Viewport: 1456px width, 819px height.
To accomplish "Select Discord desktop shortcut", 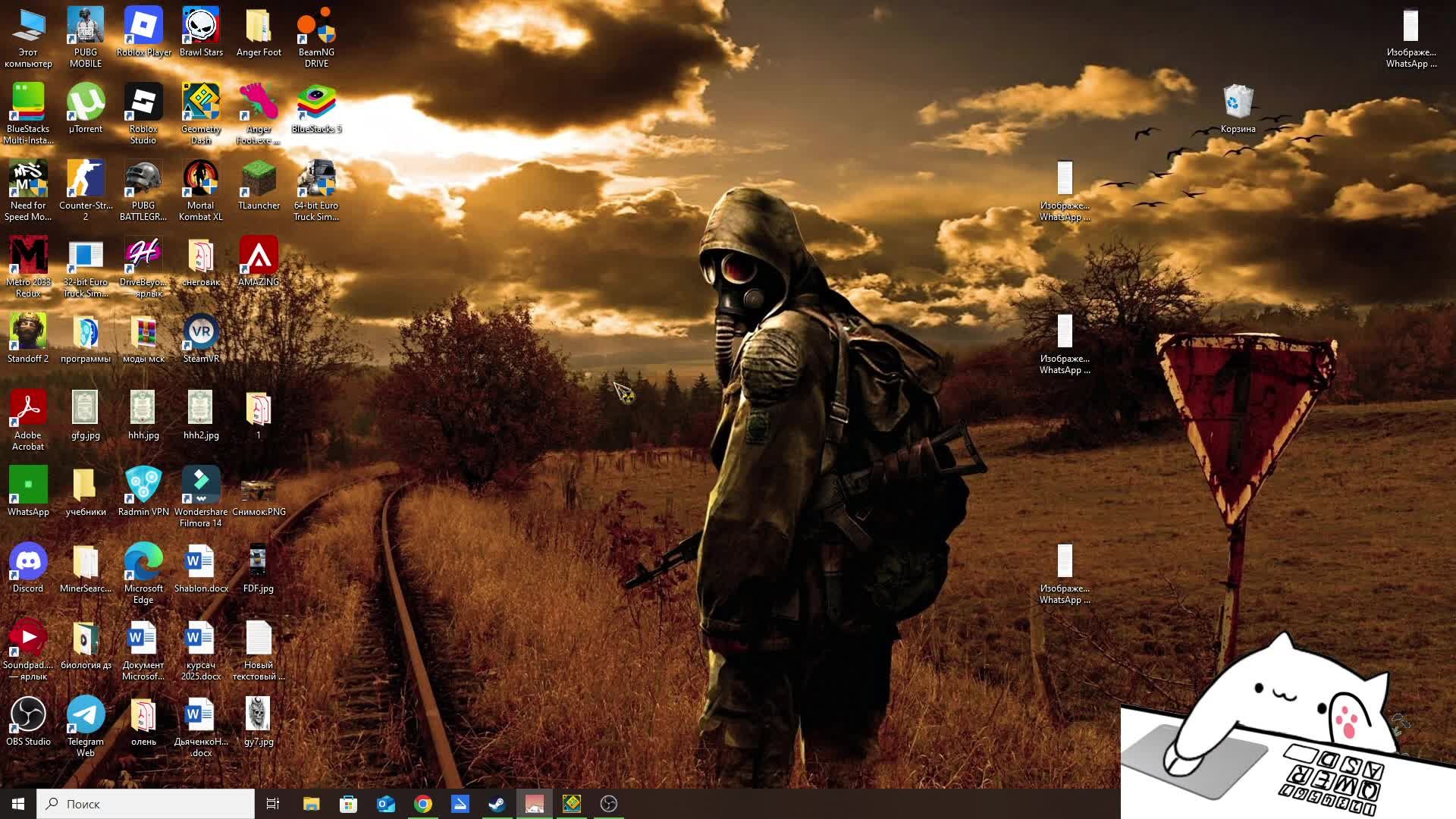I will click(28, 568).
